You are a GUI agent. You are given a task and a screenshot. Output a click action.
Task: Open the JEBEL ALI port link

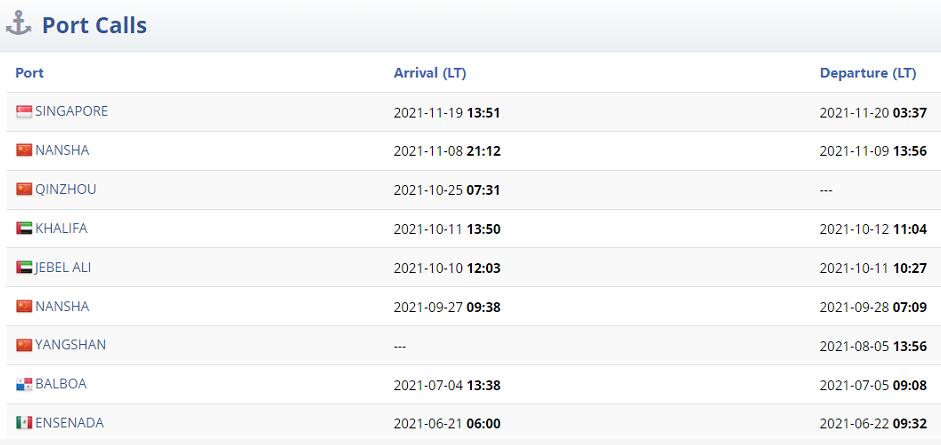click(x=63, y=267)
